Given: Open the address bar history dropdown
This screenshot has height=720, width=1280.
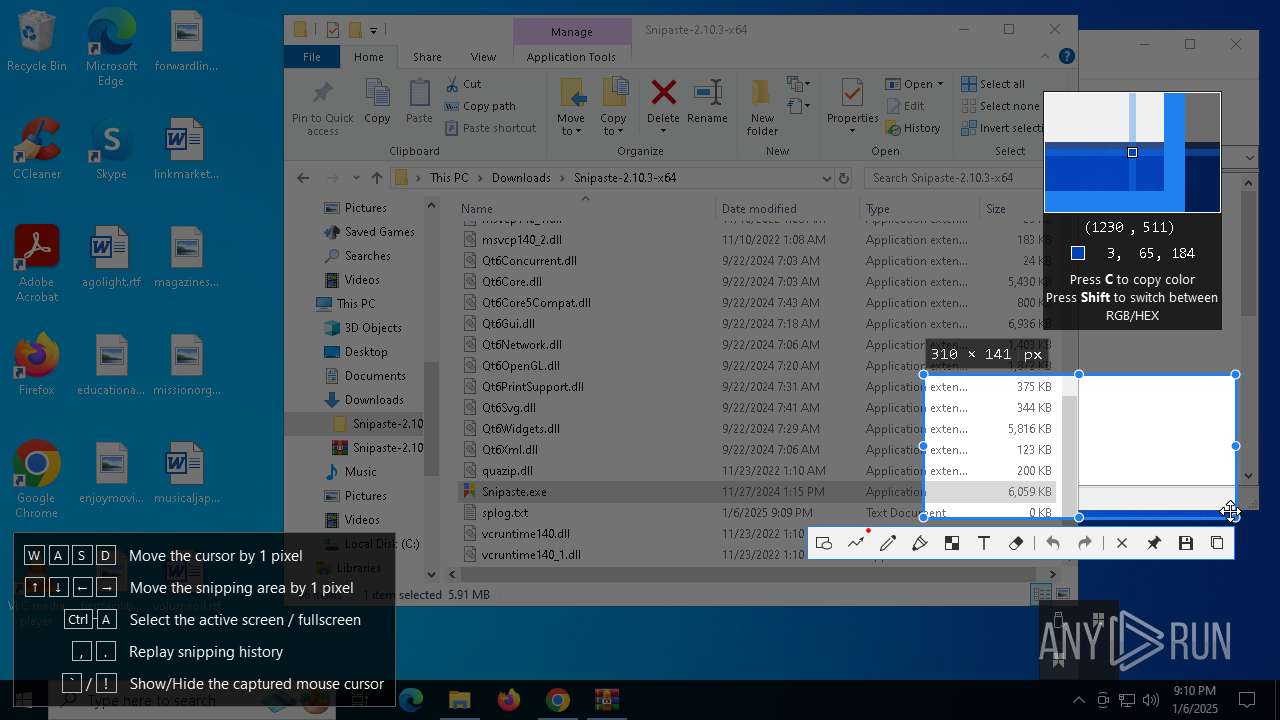Looking at the screenshot, I should click(x=827, y=178).
